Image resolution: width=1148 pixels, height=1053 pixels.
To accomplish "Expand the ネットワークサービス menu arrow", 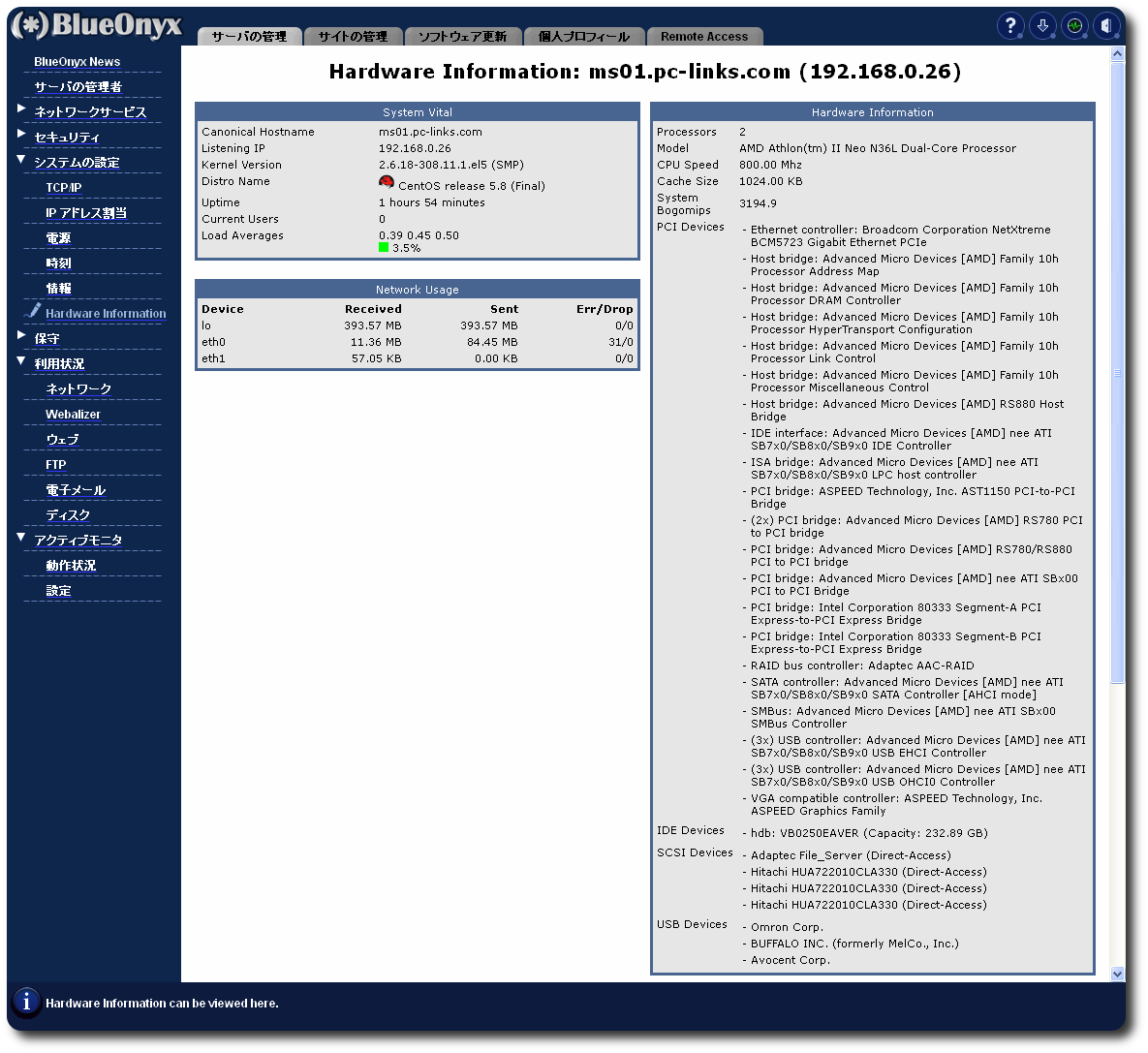I will 21,109.
